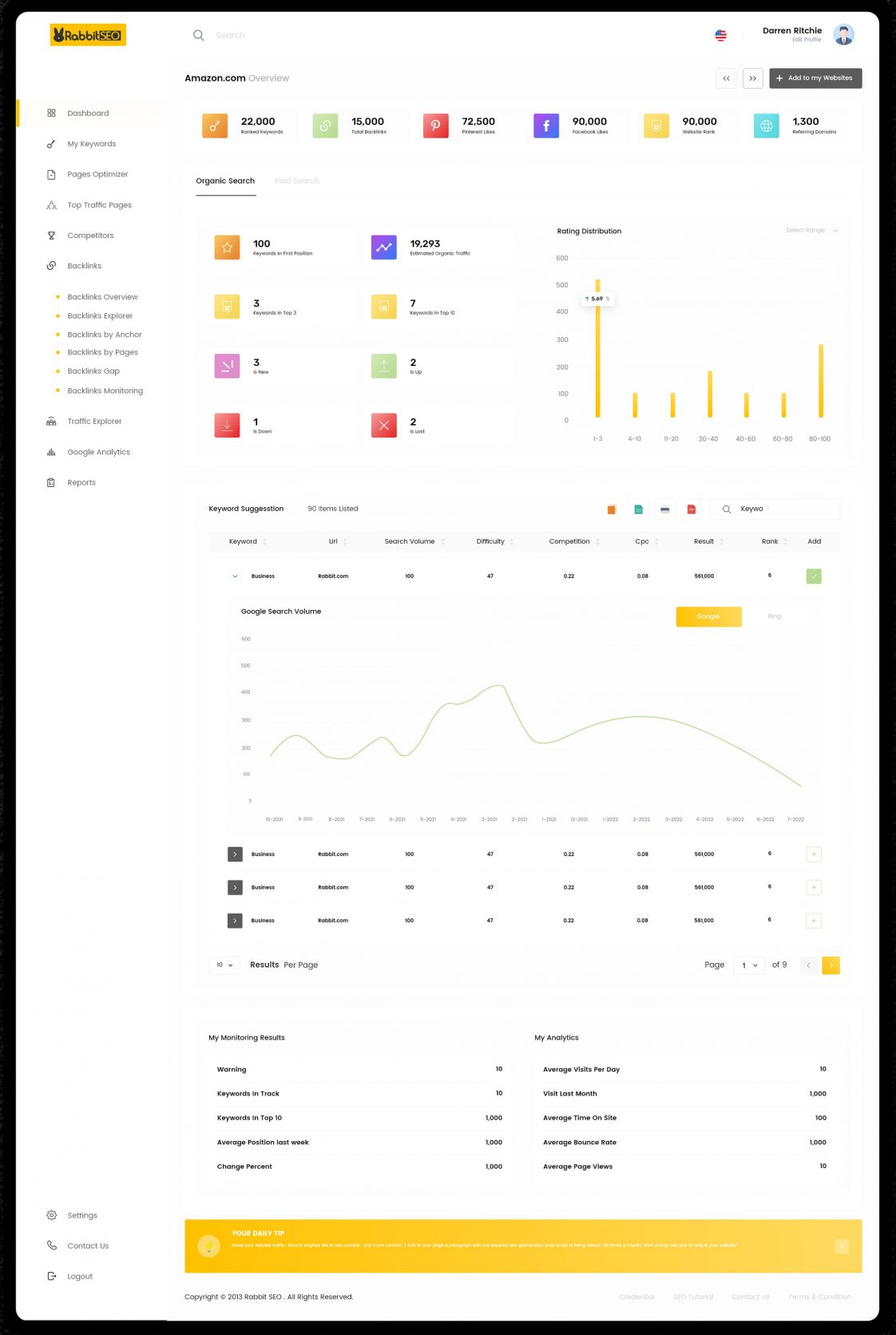
Task: Open the 10 results per page dropdown
Action: [x=224, y=965]
